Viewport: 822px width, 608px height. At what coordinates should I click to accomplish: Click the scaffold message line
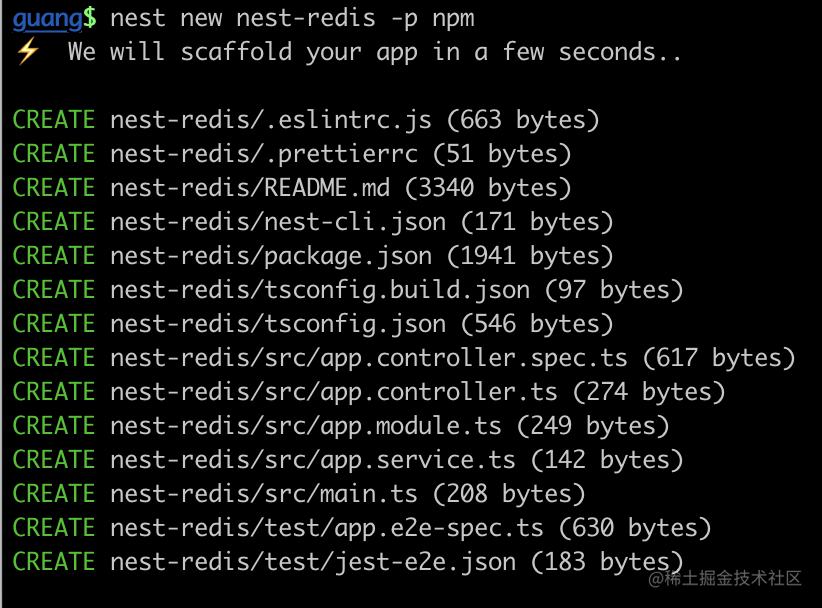point(375,52)
